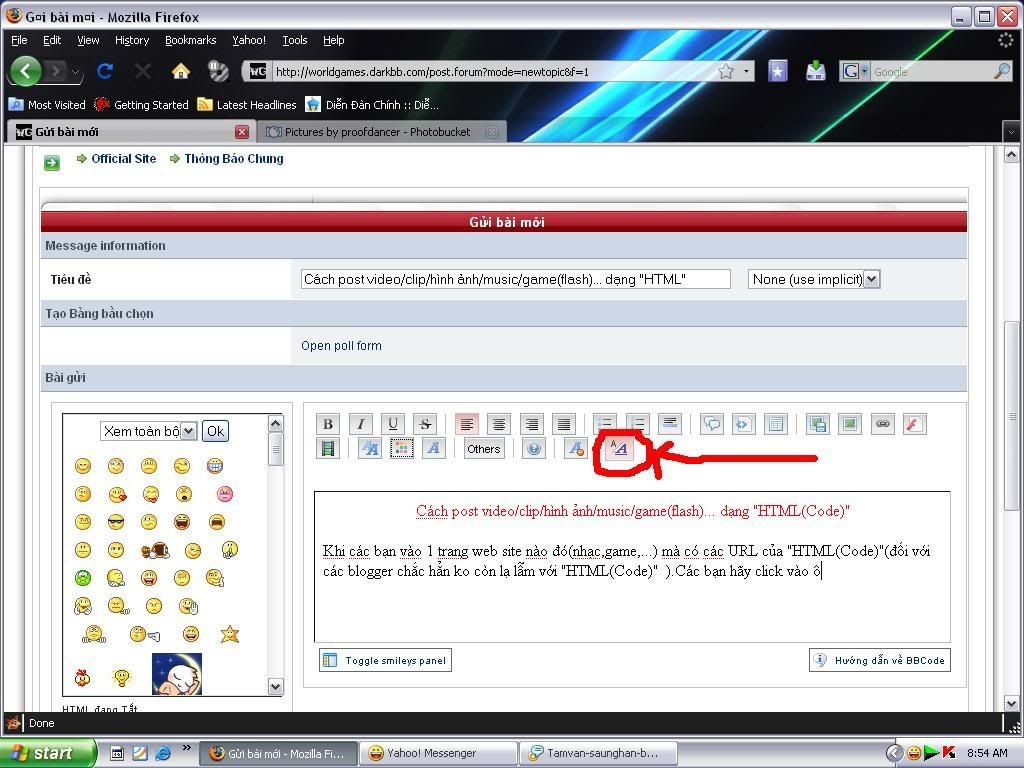The width and height of the screenshot is (1024, 768).
Task: Insert a table into the post
Action: (776, 424)
